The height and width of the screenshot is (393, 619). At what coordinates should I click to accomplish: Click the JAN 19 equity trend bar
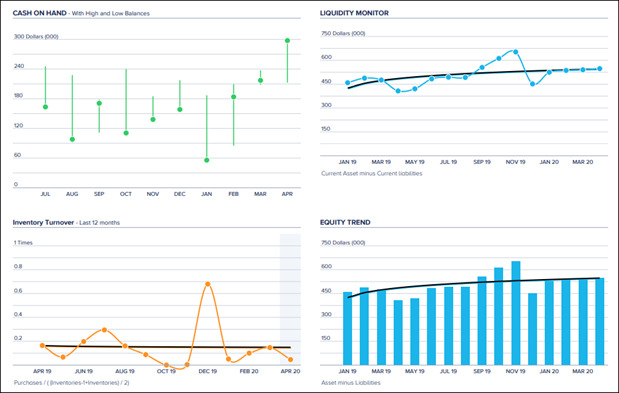[347, 328]
